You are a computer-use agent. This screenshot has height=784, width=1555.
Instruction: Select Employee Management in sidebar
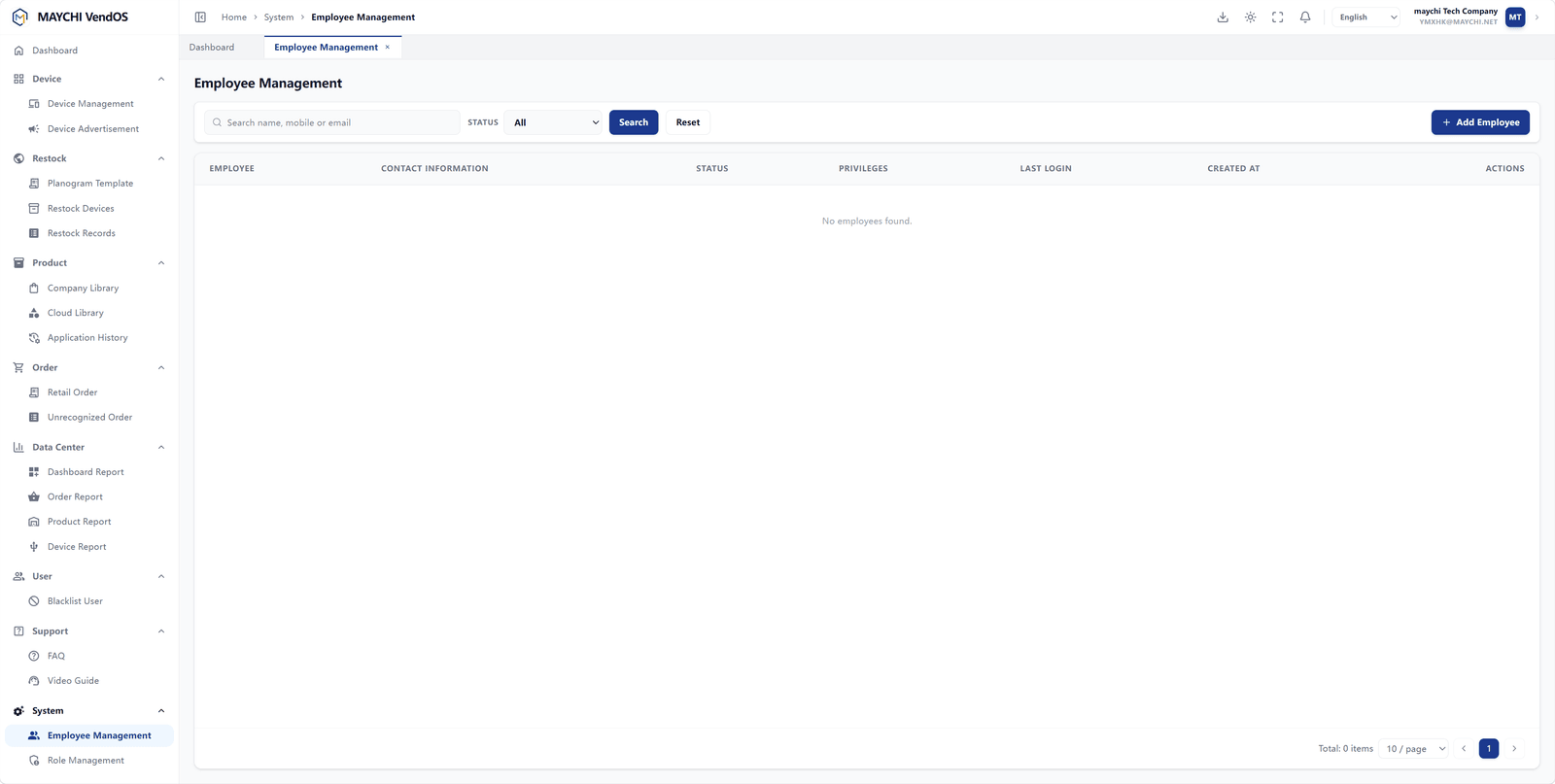pos(89,735)
